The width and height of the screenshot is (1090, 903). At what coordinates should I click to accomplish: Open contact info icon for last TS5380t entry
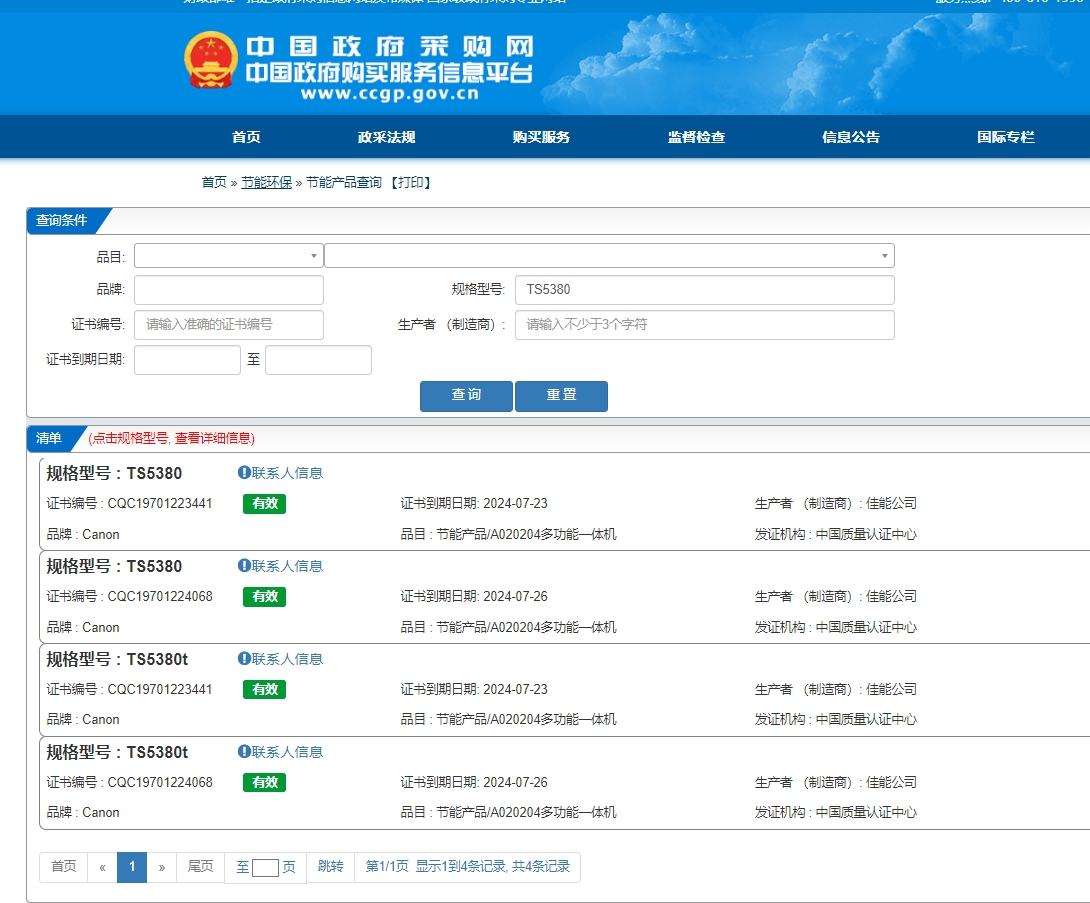click(x=244, y=751)
